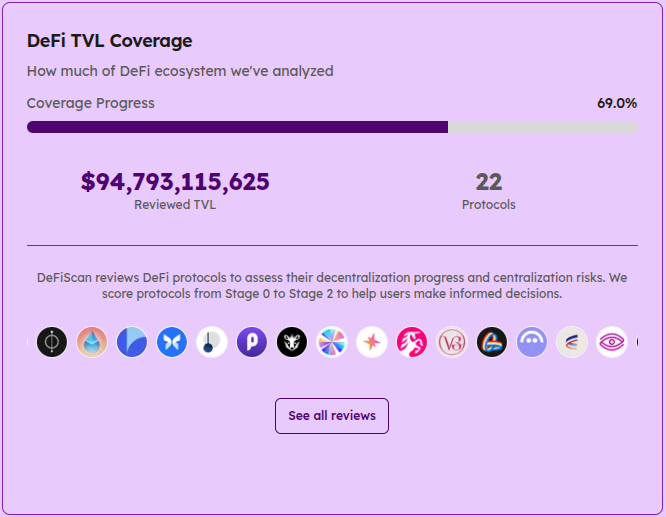Viewport: 666px width, 517px height.
Task: Click the beige logo with colored swoosh lines
Action: click(572, 342)
